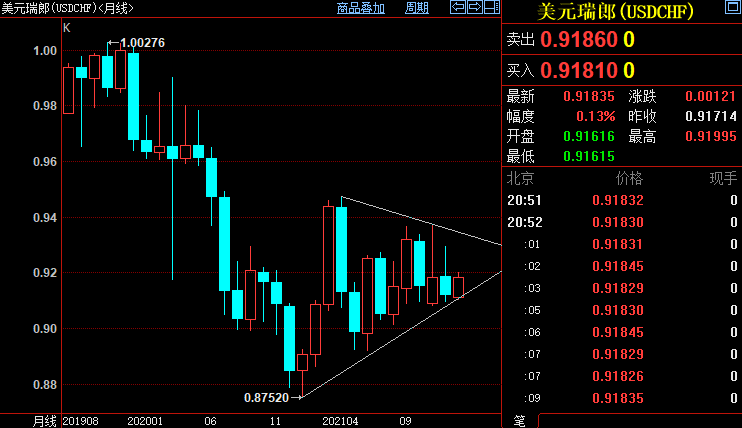Click the right arrow navigation icon
742x428 pixels.
pos(473,8)
